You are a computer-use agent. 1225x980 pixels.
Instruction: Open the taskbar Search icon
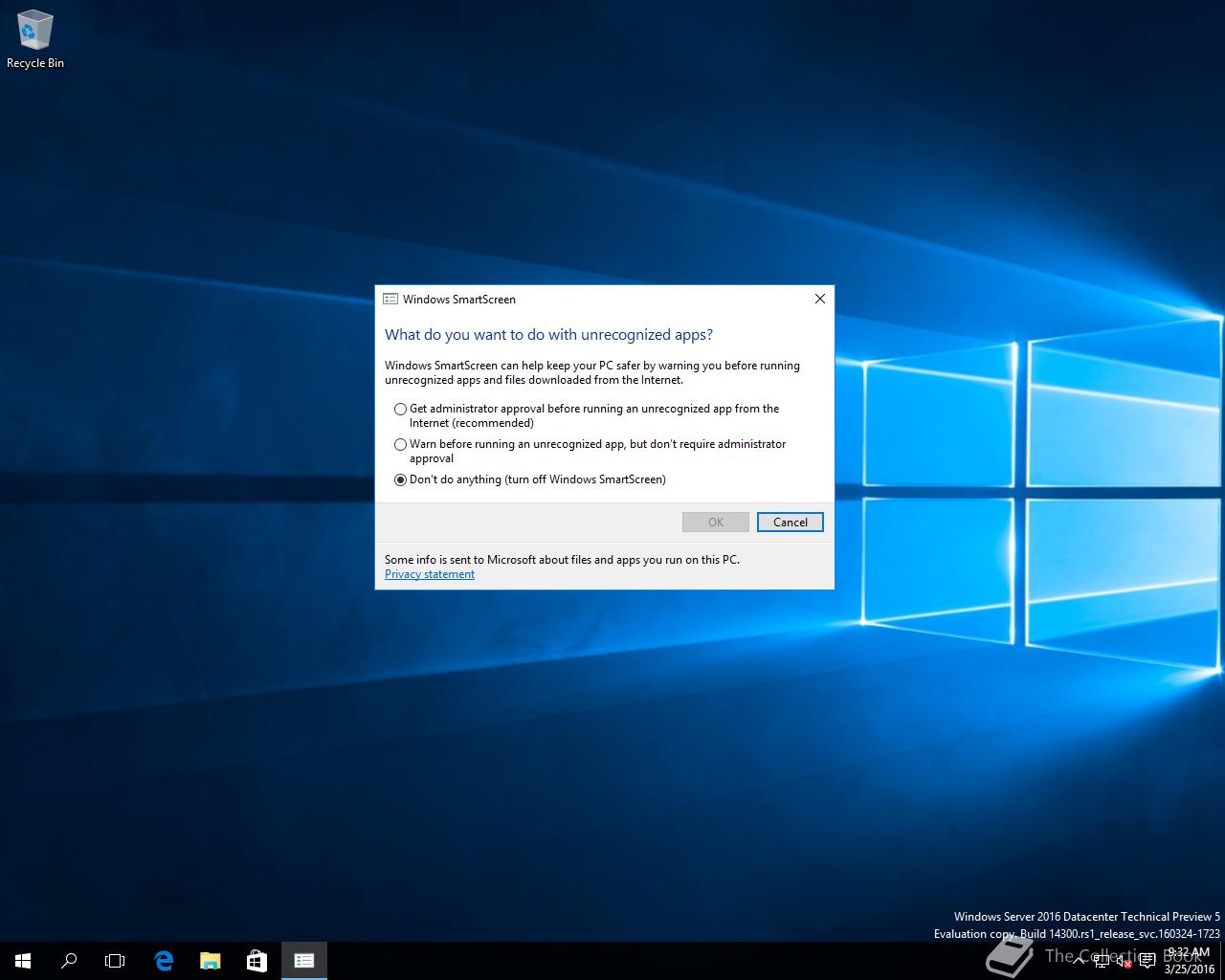[69, 961]
